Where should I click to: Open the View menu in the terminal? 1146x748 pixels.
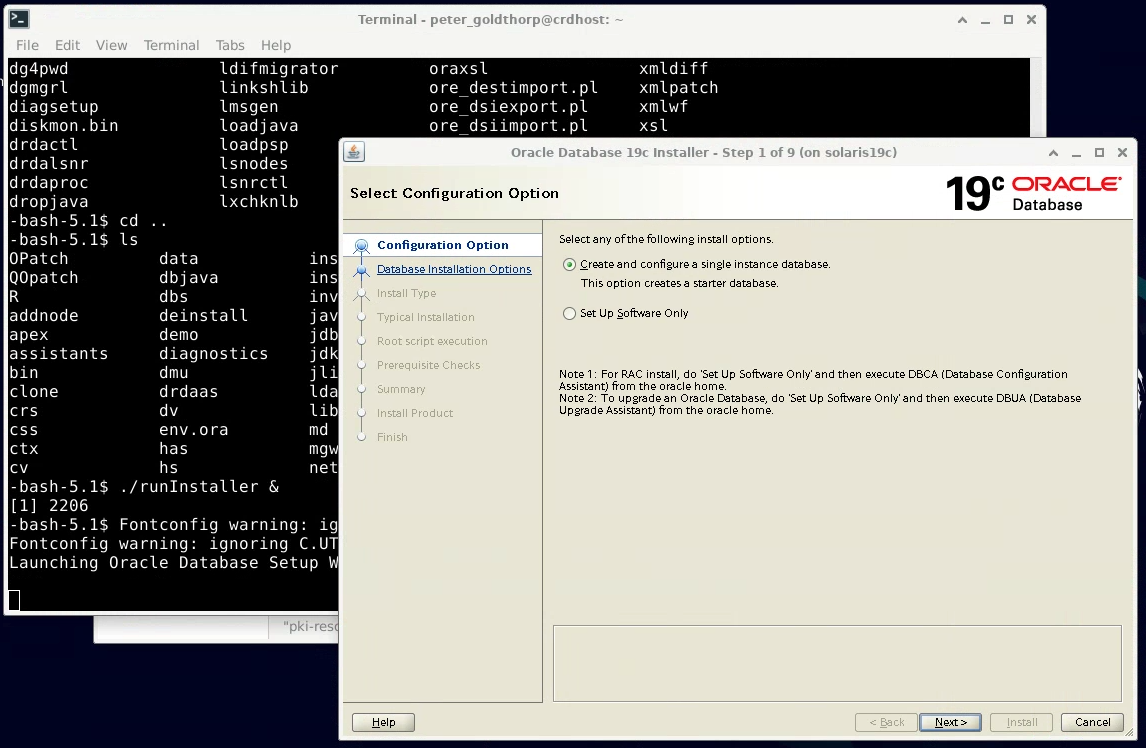pyautogui.click(x=111, y=45)
